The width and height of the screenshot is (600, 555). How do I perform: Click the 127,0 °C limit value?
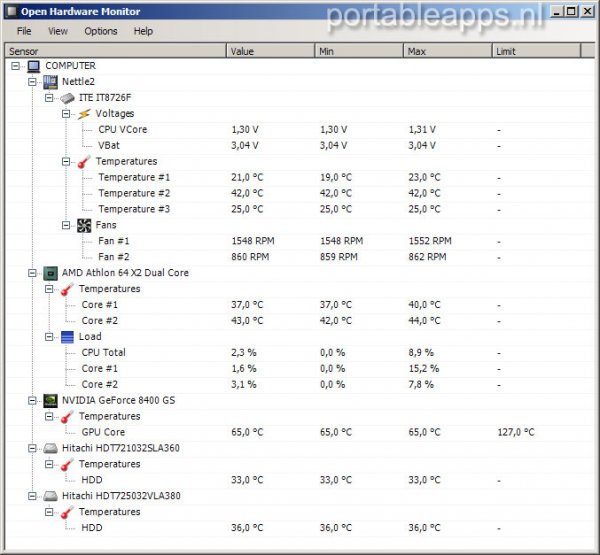tap(516, 433)
